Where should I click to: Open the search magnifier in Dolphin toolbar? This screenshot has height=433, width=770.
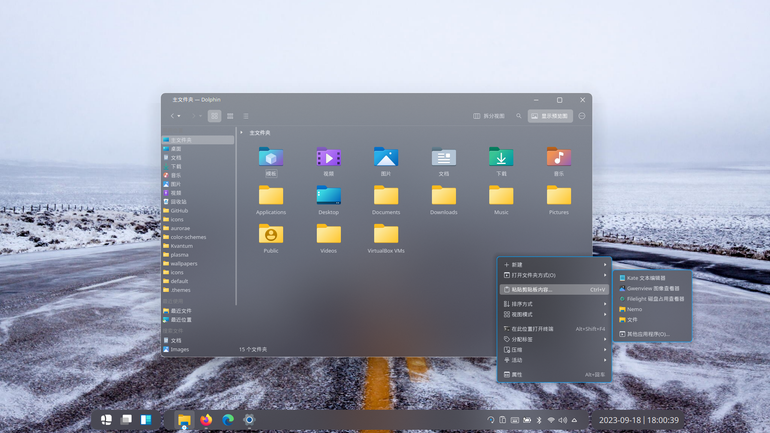(x=519, y=116)
